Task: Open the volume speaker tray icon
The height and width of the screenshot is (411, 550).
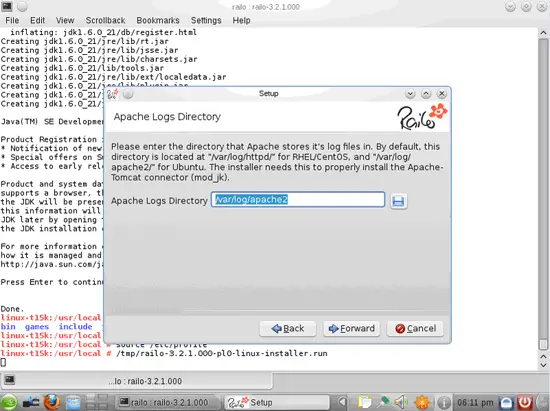Action: pyautogui.click(x=400, y=402)
